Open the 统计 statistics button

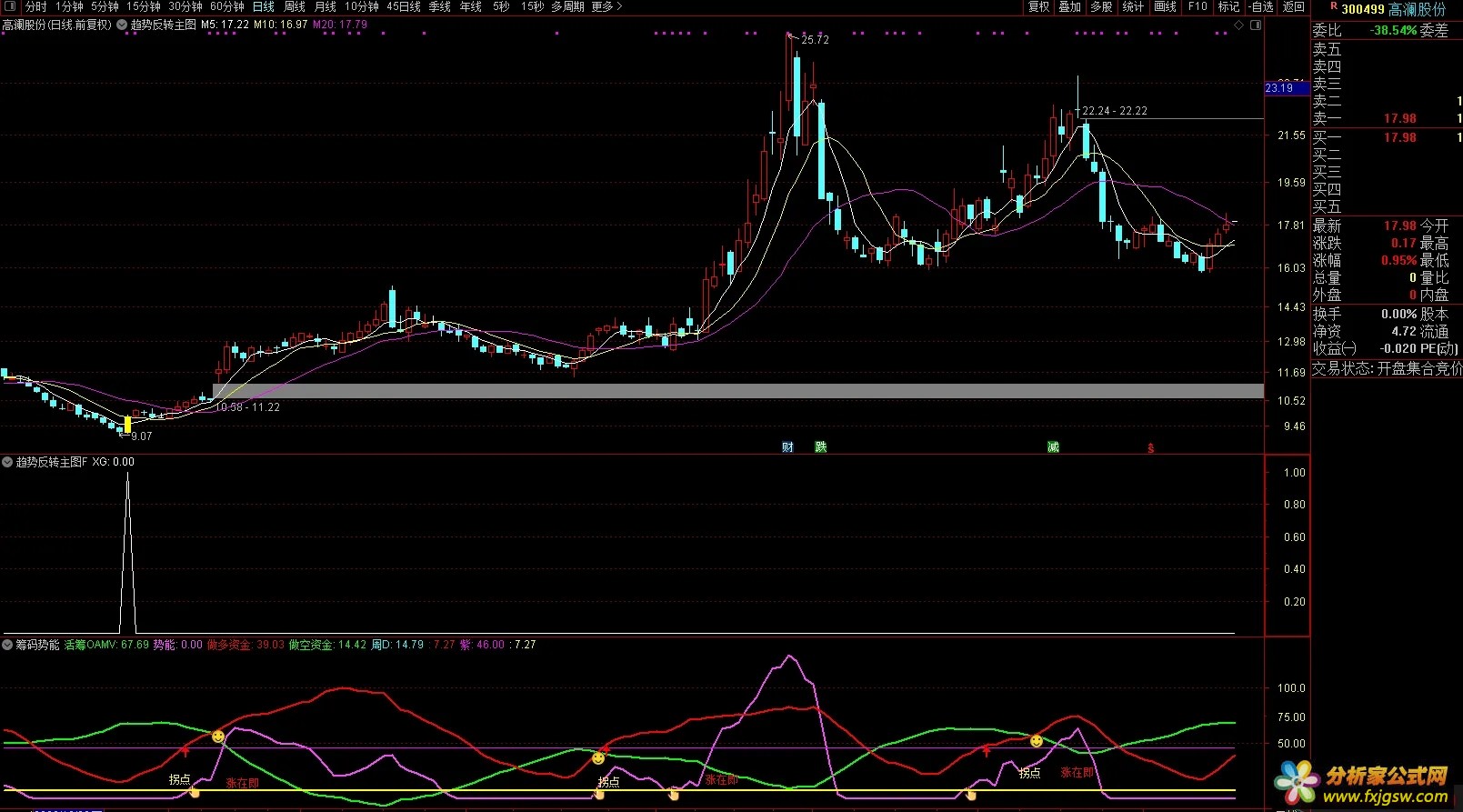coord(1133,6)
